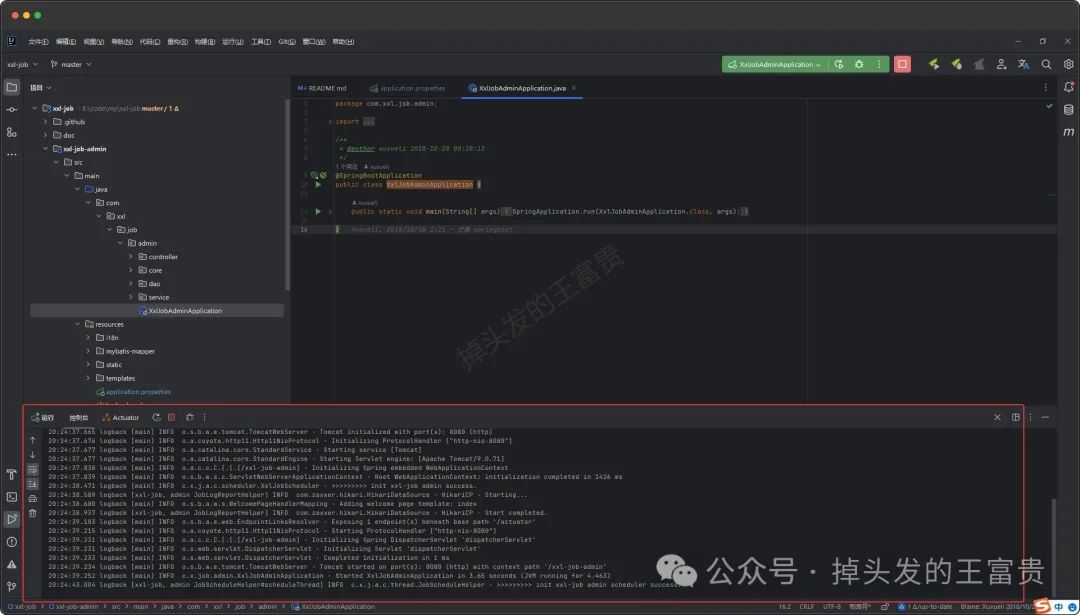Expand the controller package

coord(131,257)
